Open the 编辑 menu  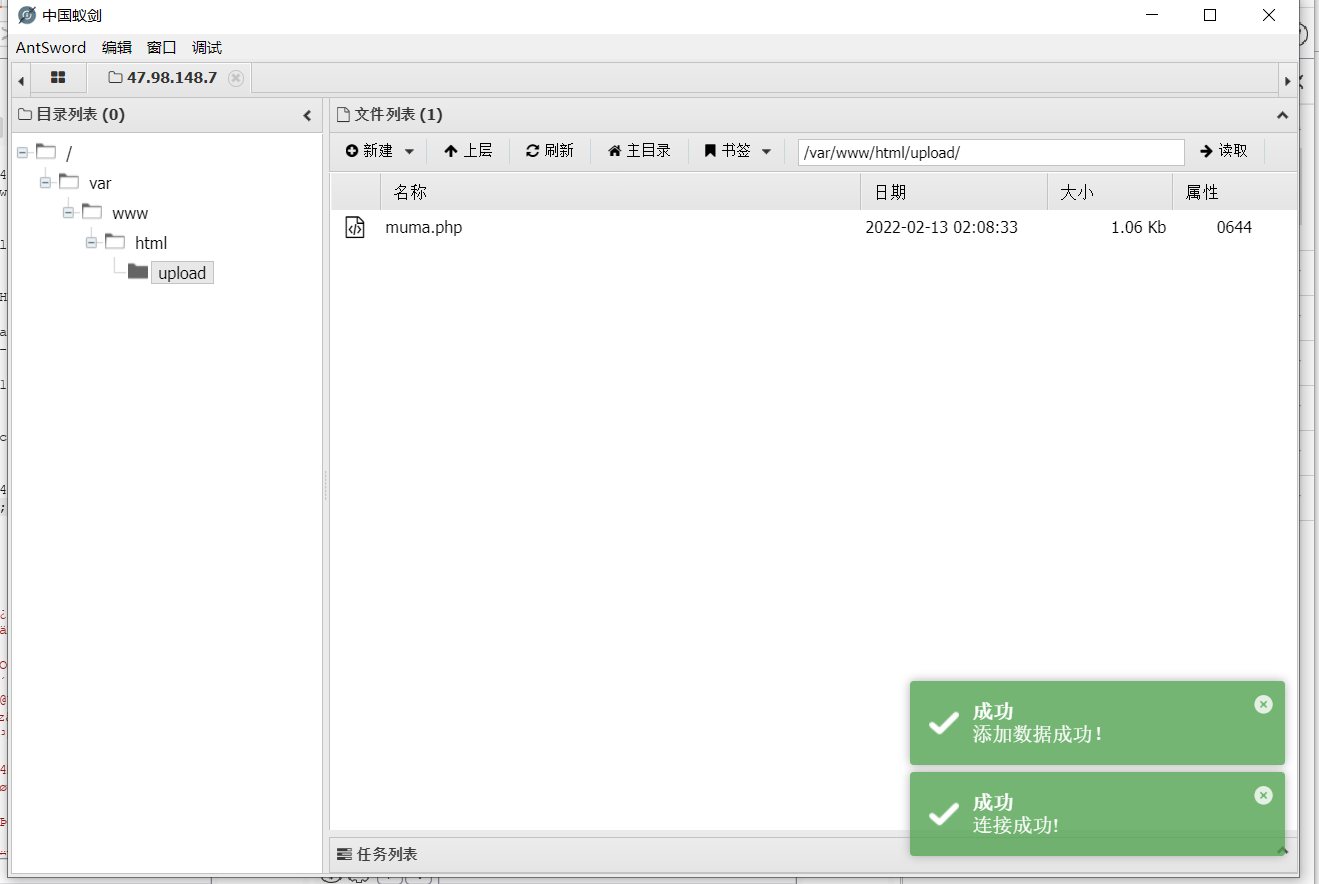point(116,47)
